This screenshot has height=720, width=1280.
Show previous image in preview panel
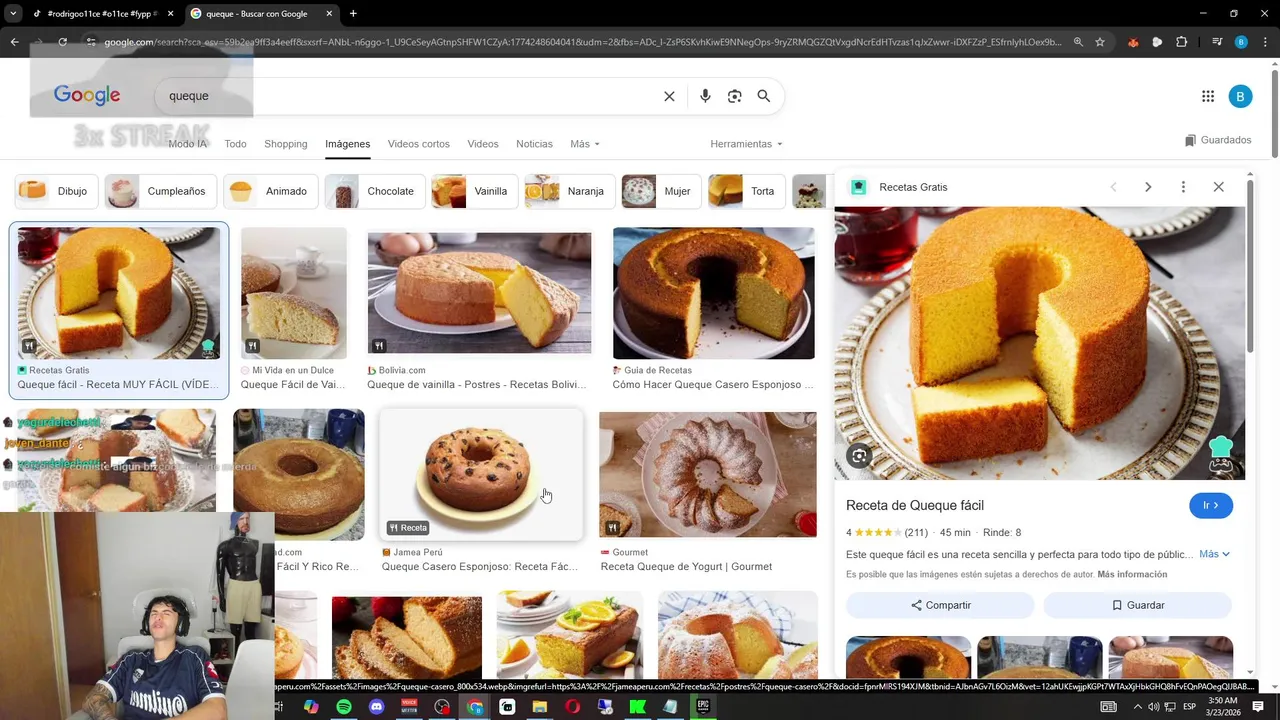1113,187
